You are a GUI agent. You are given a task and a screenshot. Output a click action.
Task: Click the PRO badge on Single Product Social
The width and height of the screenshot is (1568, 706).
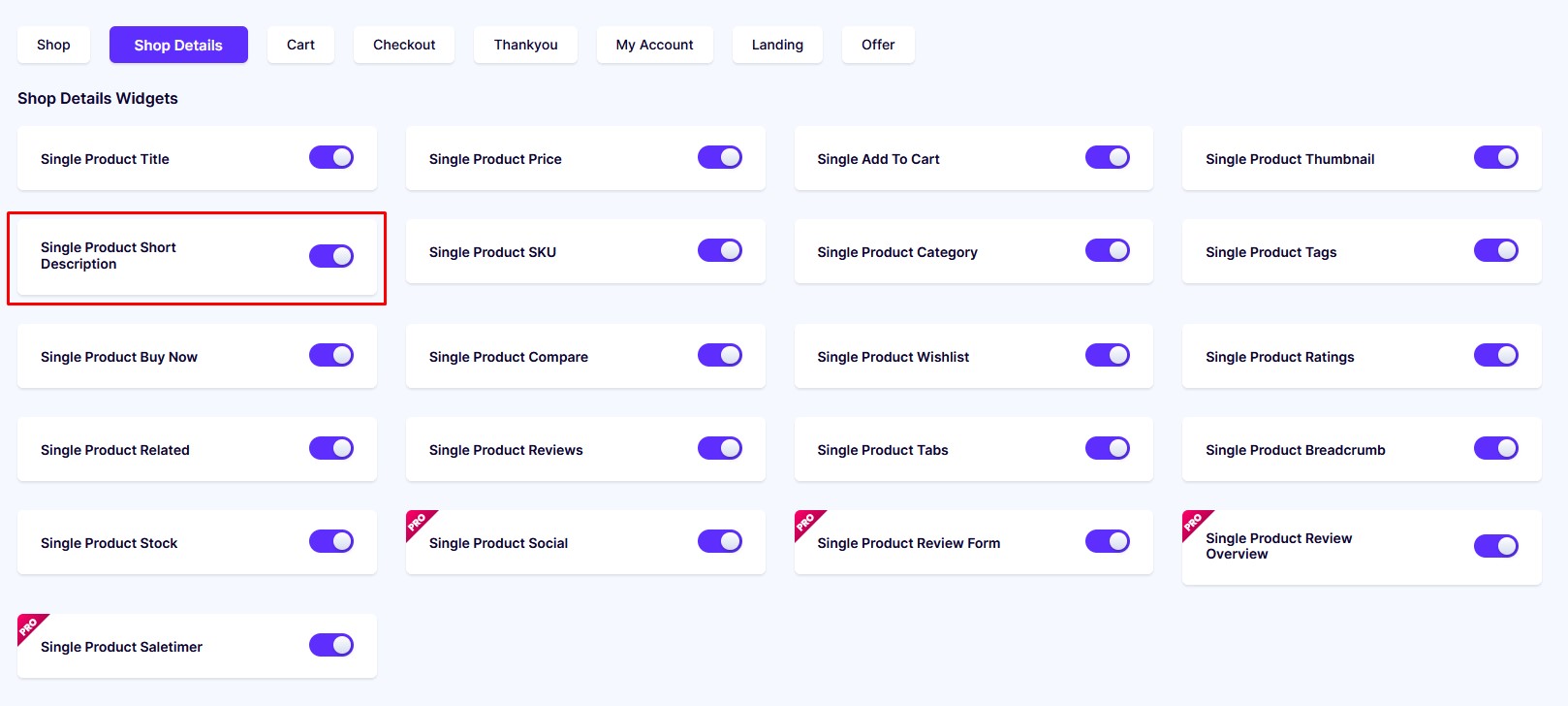click(419, 523)
